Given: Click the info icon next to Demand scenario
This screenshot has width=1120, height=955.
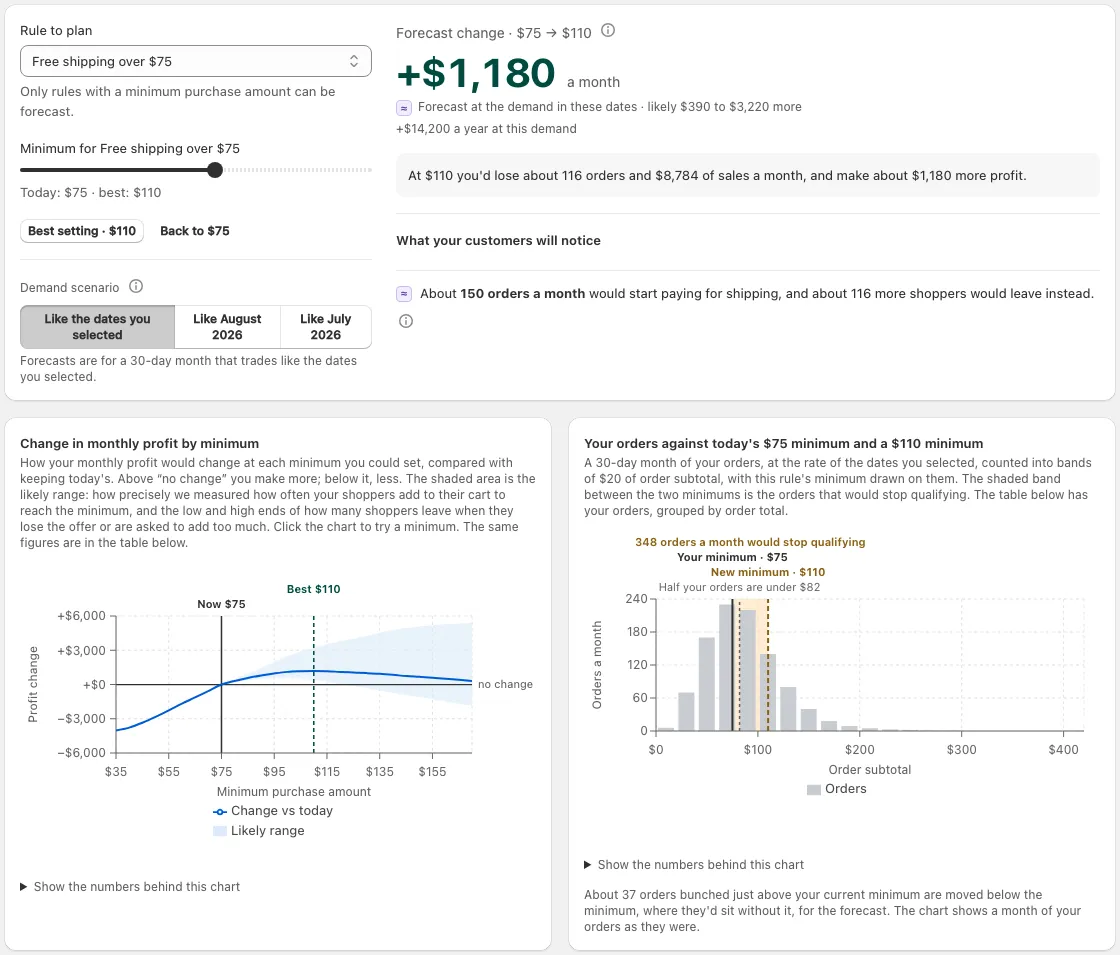Looking at the screenshot, I should 136,286.
